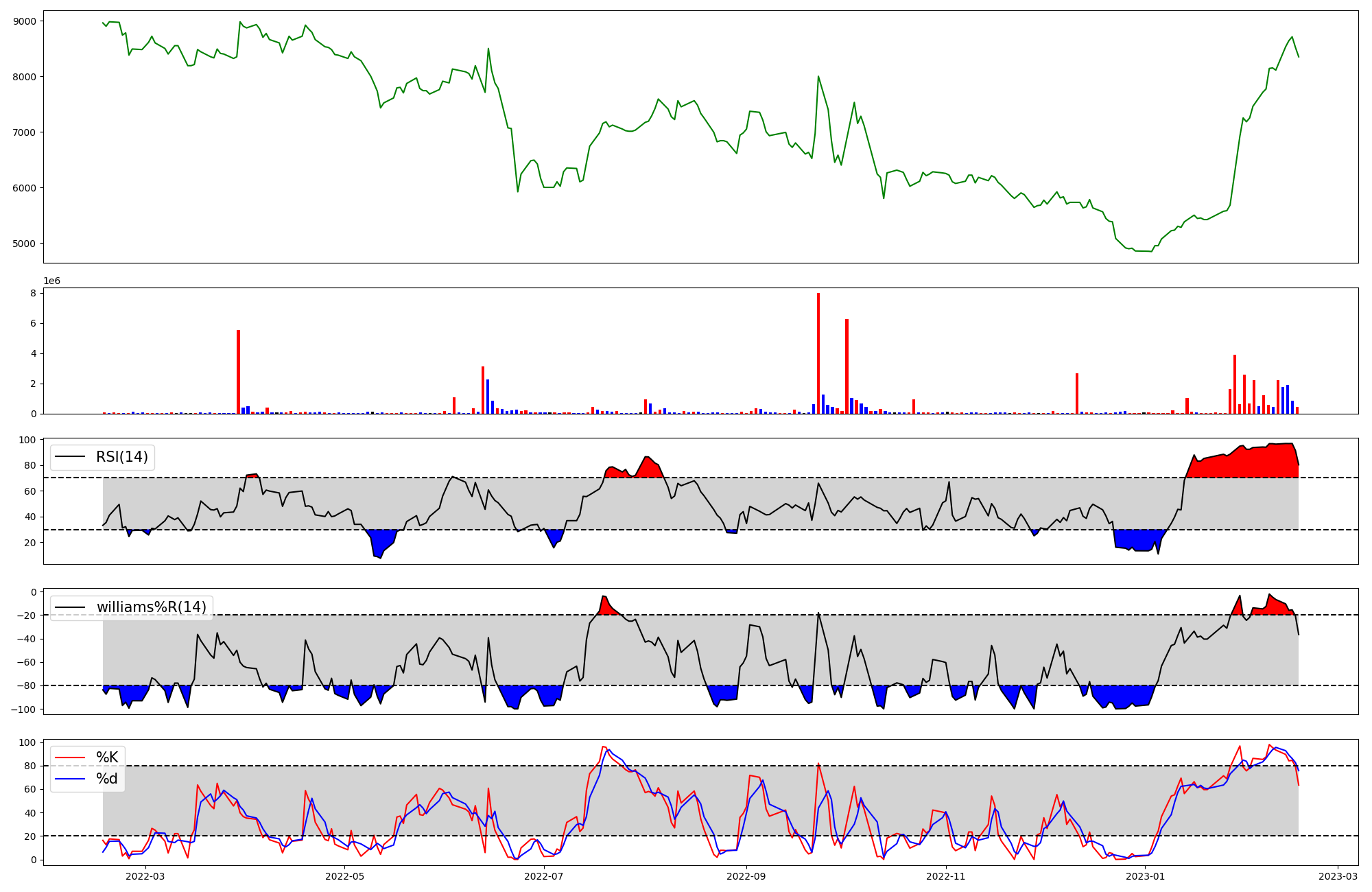Select the %d legend entry text

[107, 779]
